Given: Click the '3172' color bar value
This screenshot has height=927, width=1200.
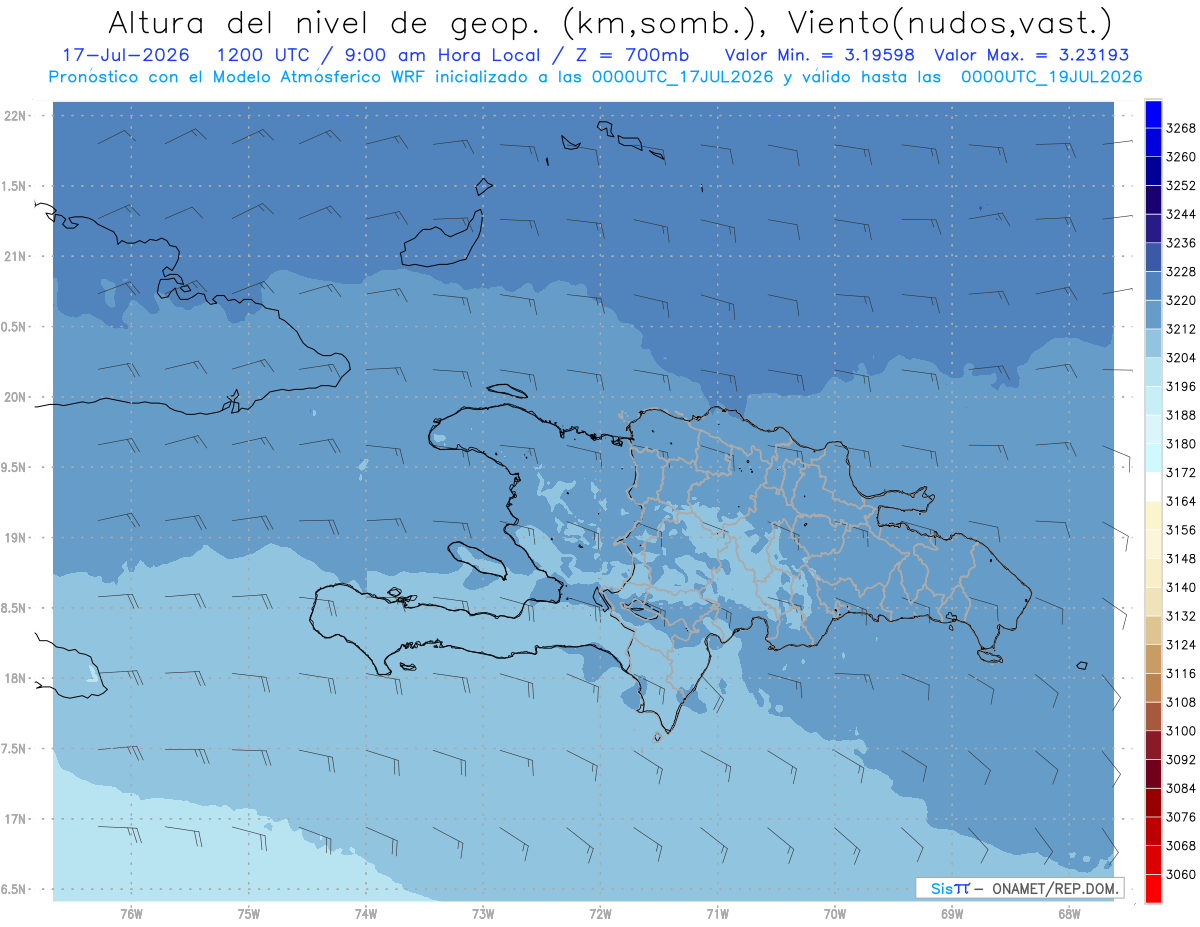Looking at the screenshot, I should coord(1181,473).
